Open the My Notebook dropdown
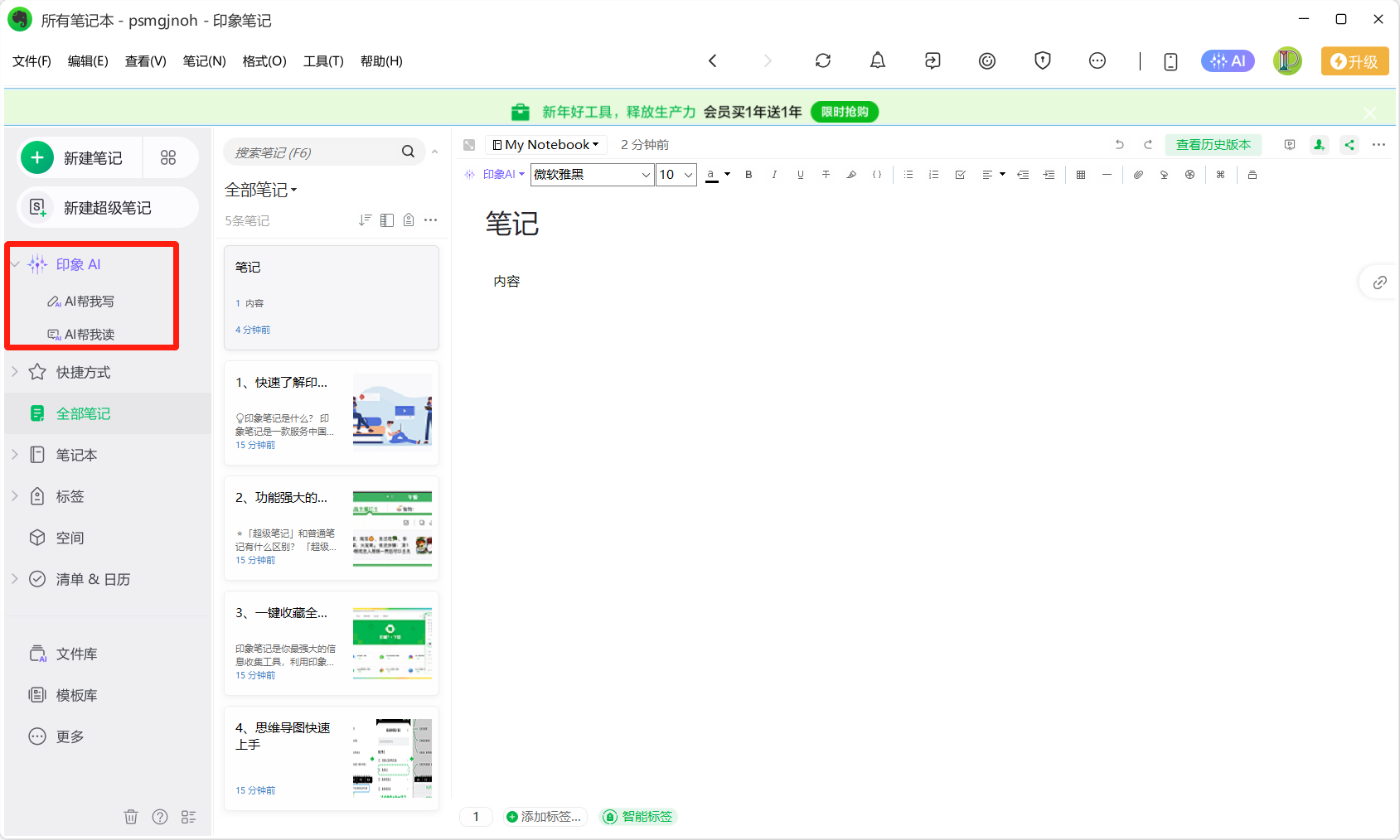This screenshot has width=1400, height=840. pyautogui.click(x=546, y=145)
